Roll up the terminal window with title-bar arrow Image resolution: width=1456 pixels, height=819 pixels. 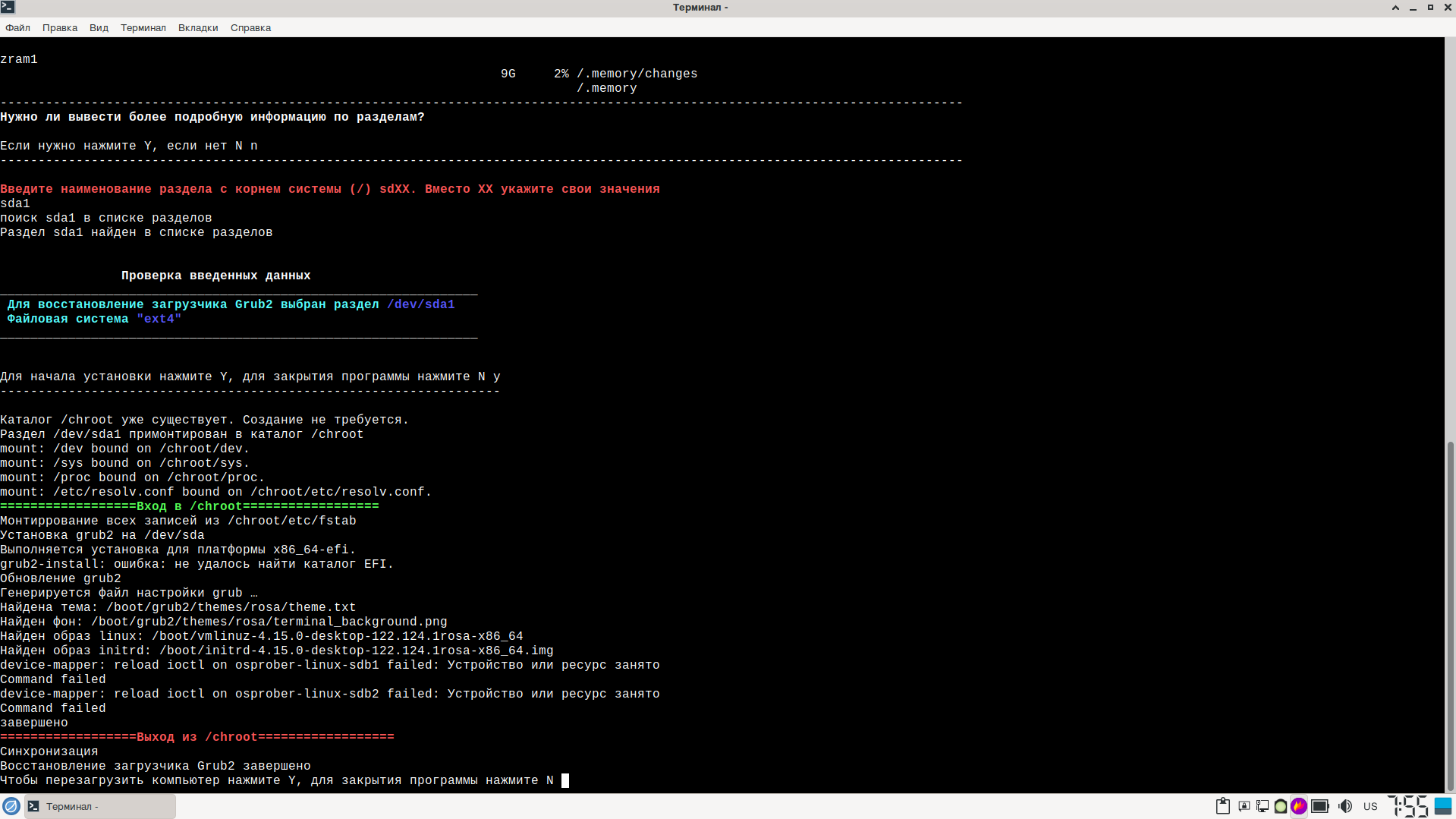pyautogui.click(x=1395, y=8)
